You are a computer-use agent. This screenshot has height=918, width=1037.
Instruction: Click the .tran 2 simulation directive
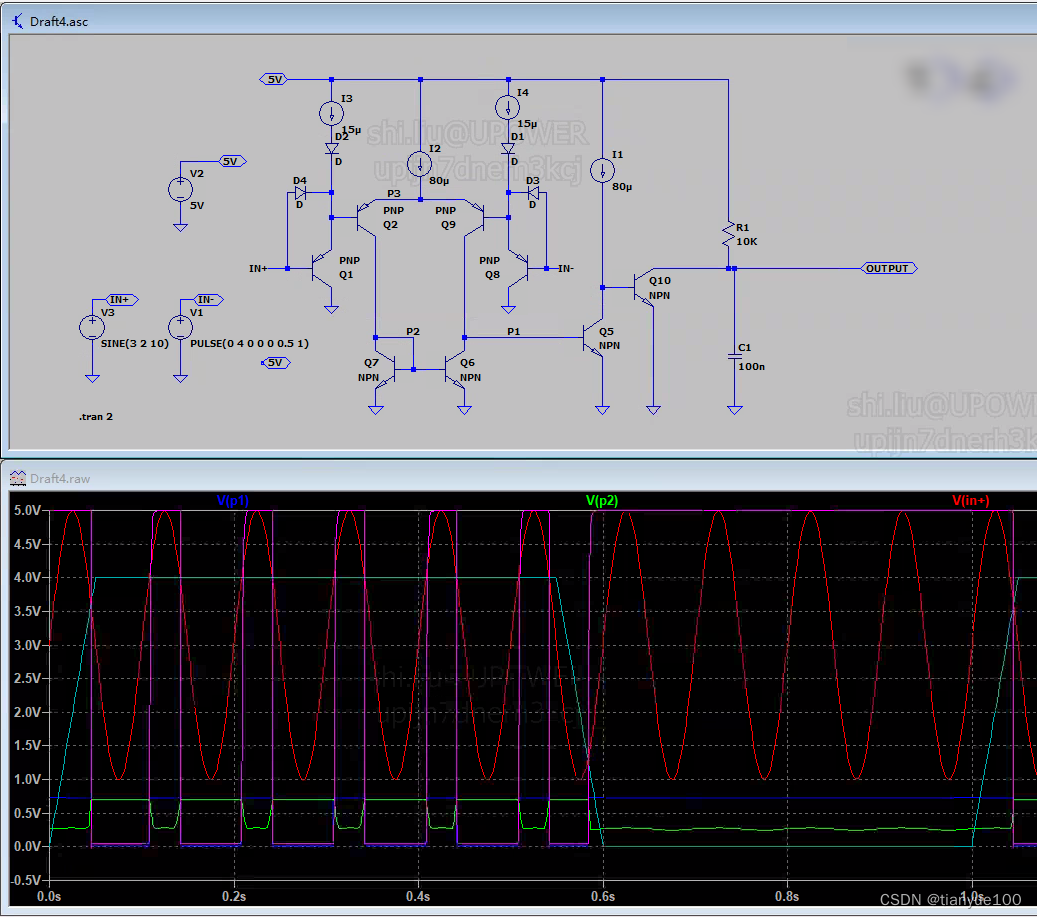pyautogui.click(x=95, y=416)
